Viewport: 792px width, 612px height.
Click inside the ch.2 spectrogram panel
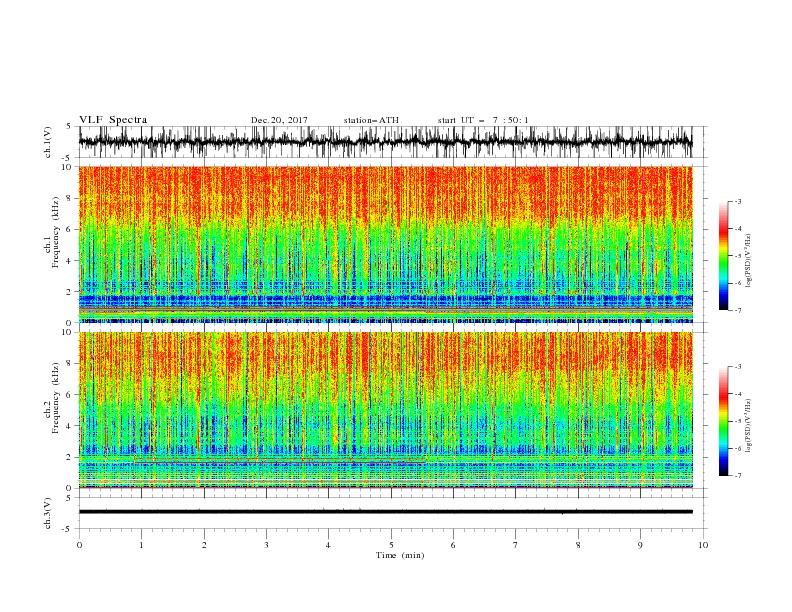tap(385, 410)
